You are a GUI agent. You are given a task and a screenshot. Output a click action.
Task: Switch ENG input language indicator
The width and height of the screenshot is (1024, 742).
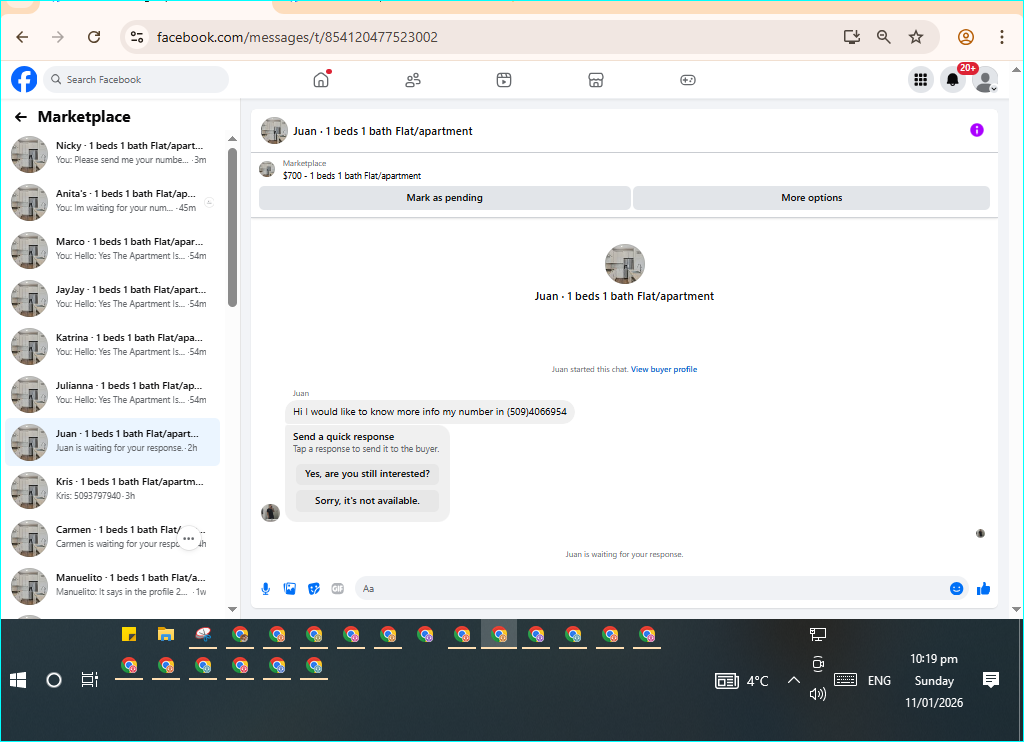[879, 681]
